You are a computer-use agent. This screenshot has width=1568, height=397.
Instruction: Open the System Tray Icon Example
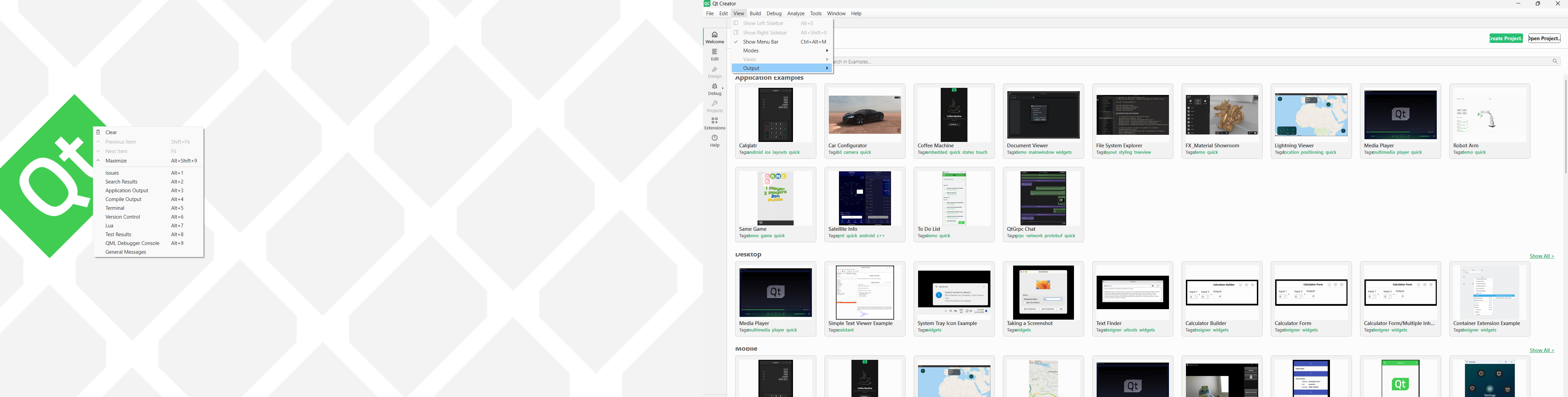pyautogui.click(x=954, y=299)
